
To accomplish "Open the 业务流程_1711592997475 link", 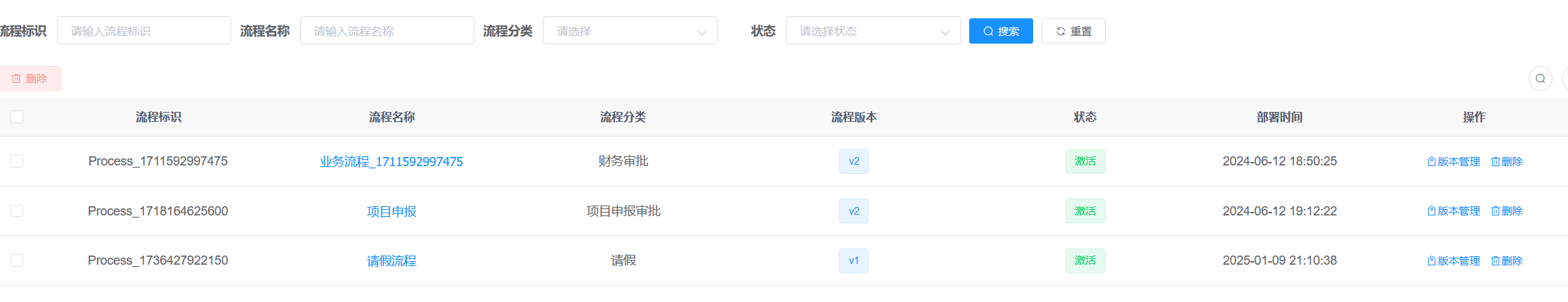I will (x=391, y=162).
